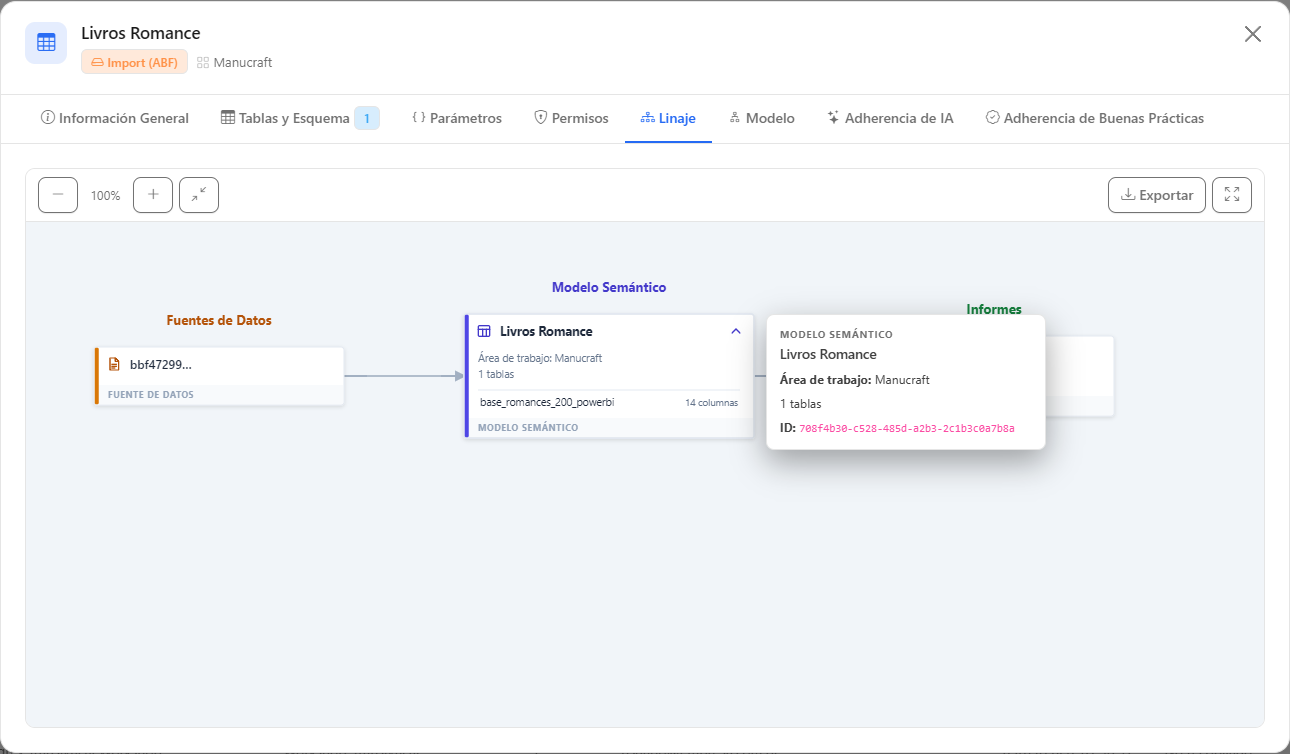Click the 100% zoom level text
The width and height of the screenshot is (1290, 754).
[x=105, y=195]
